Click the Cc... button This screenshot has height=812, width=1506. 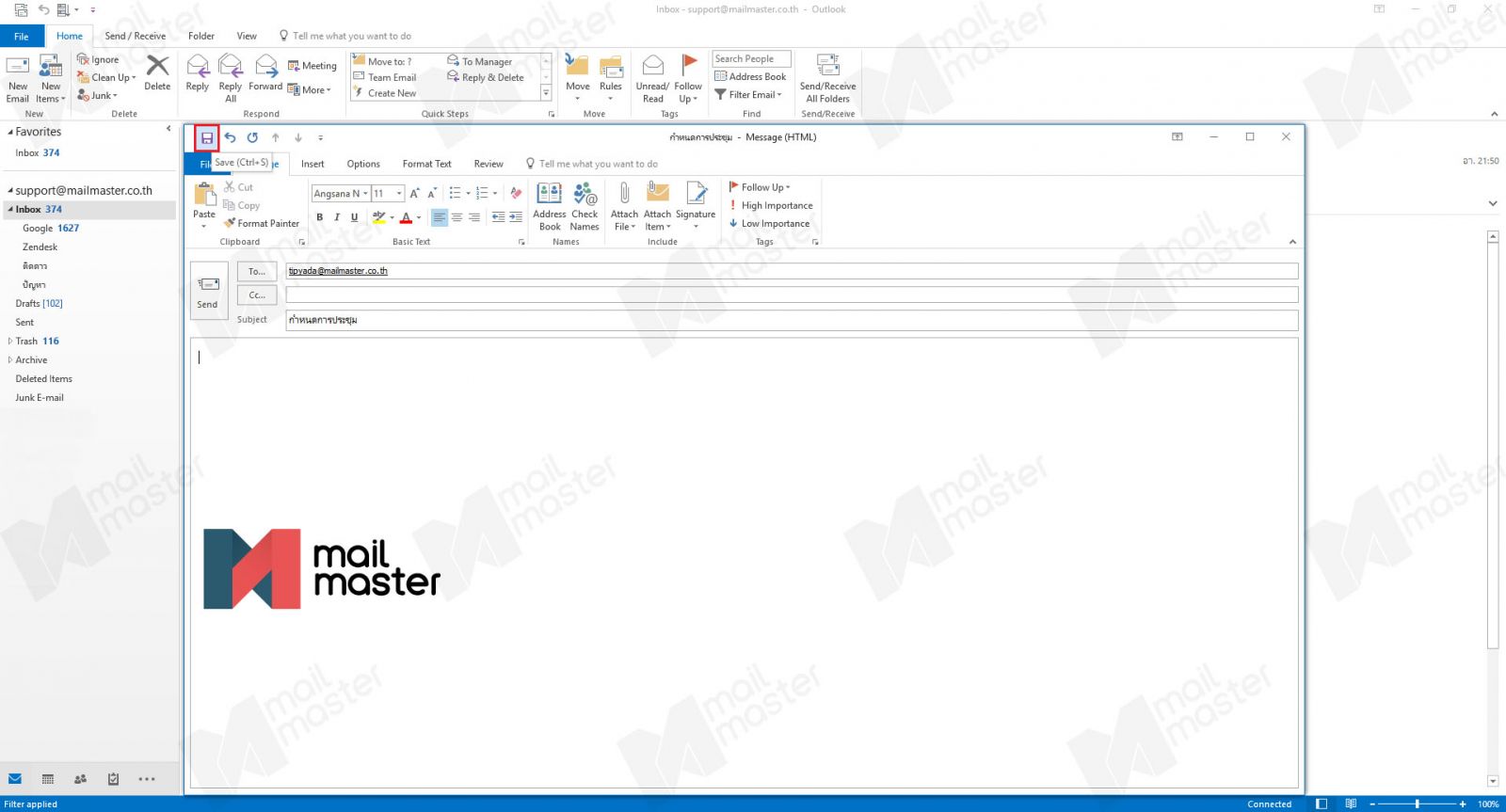tap(257, 295)
